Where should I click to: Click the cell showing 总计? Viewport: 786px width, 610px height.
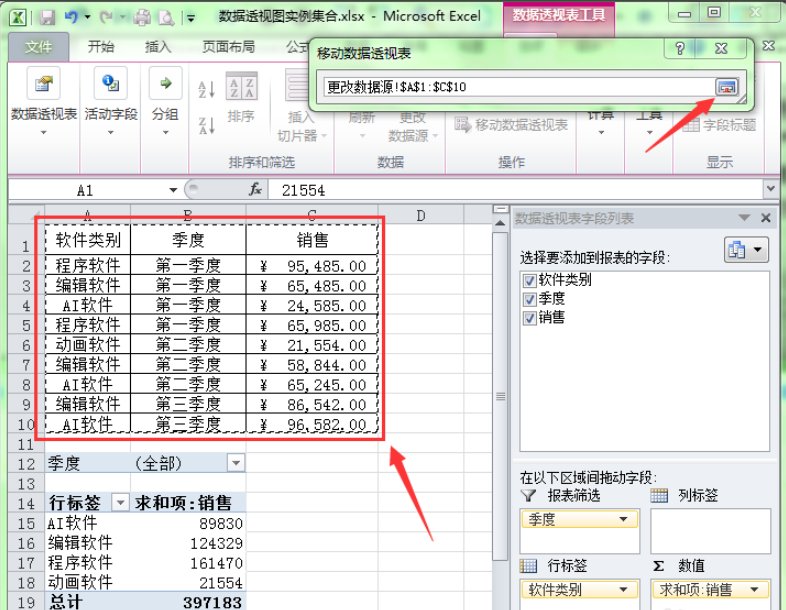pyautogui.click(x=87, y=601)
